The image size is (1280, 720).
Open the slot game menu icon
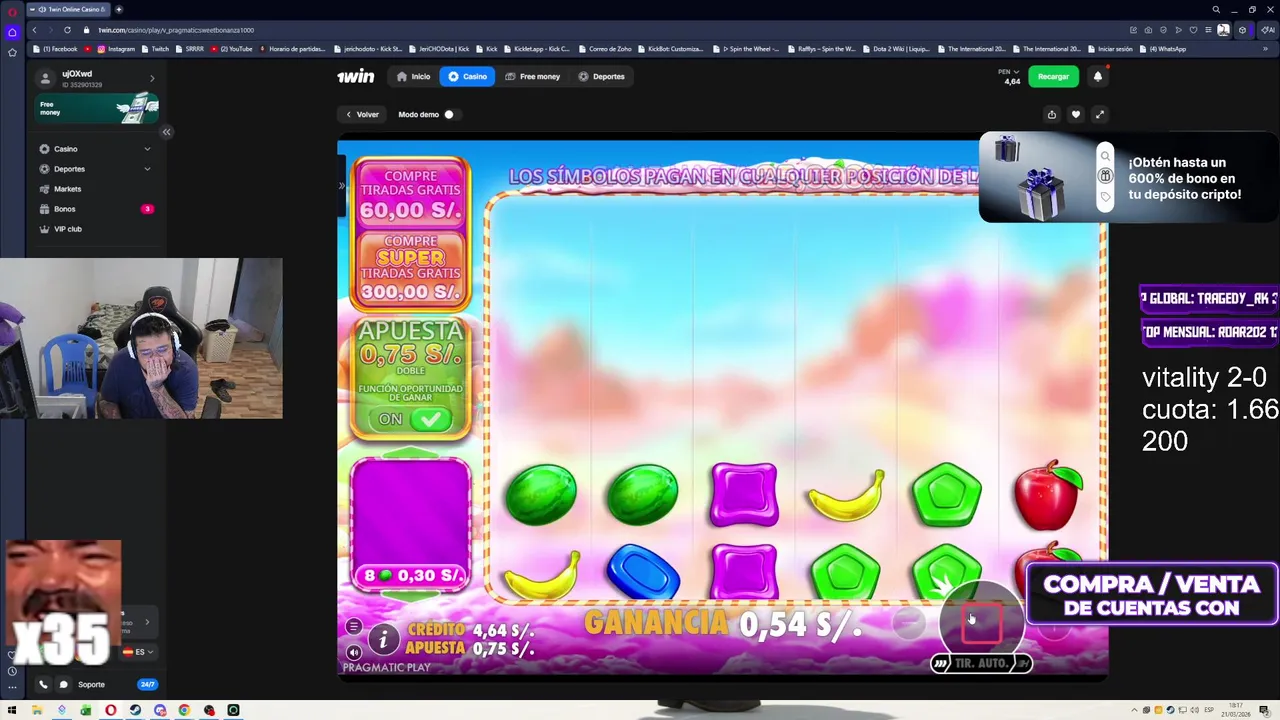point(353,627)
